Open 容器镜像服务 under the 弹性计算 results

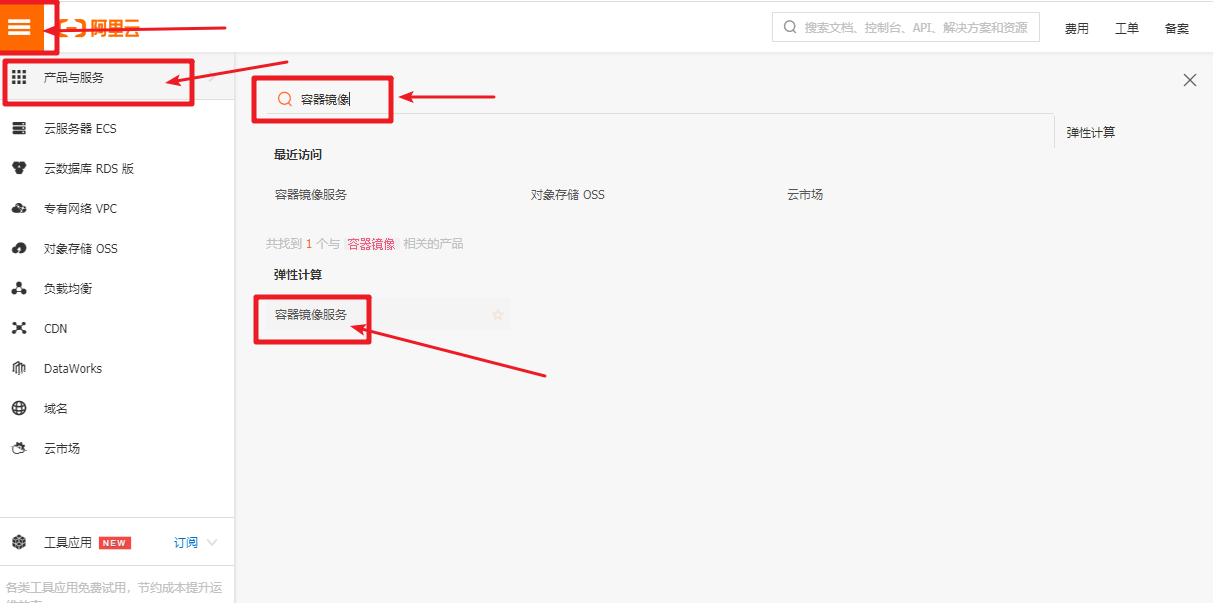pyautogui.click(x=311, y=315)
